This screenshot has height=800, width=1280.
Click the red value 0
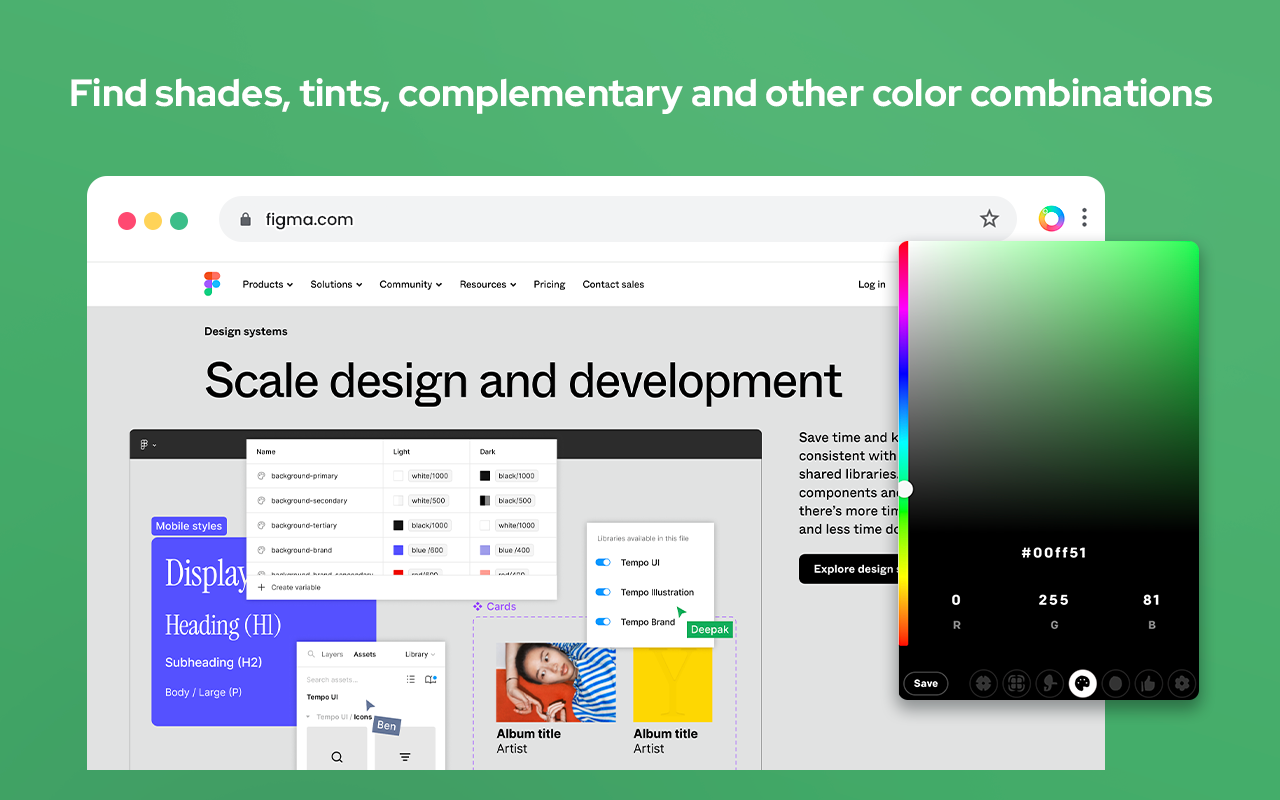click(956, 600)
